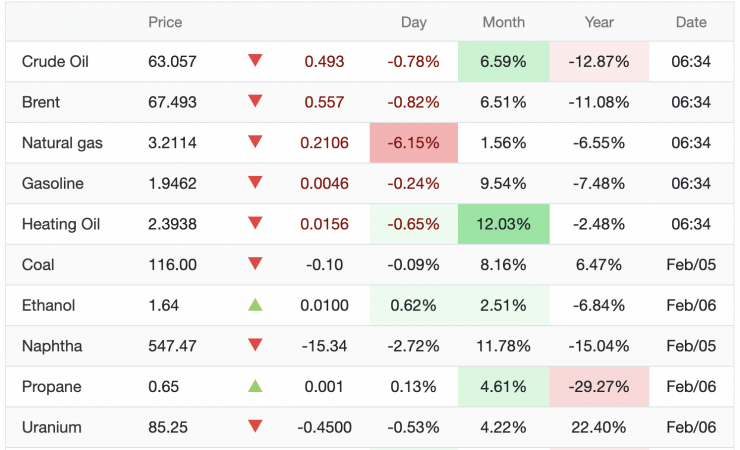Open the Gasoline commodity page
740x450 pixels.
pyautogui.click(x=52, y=183)
